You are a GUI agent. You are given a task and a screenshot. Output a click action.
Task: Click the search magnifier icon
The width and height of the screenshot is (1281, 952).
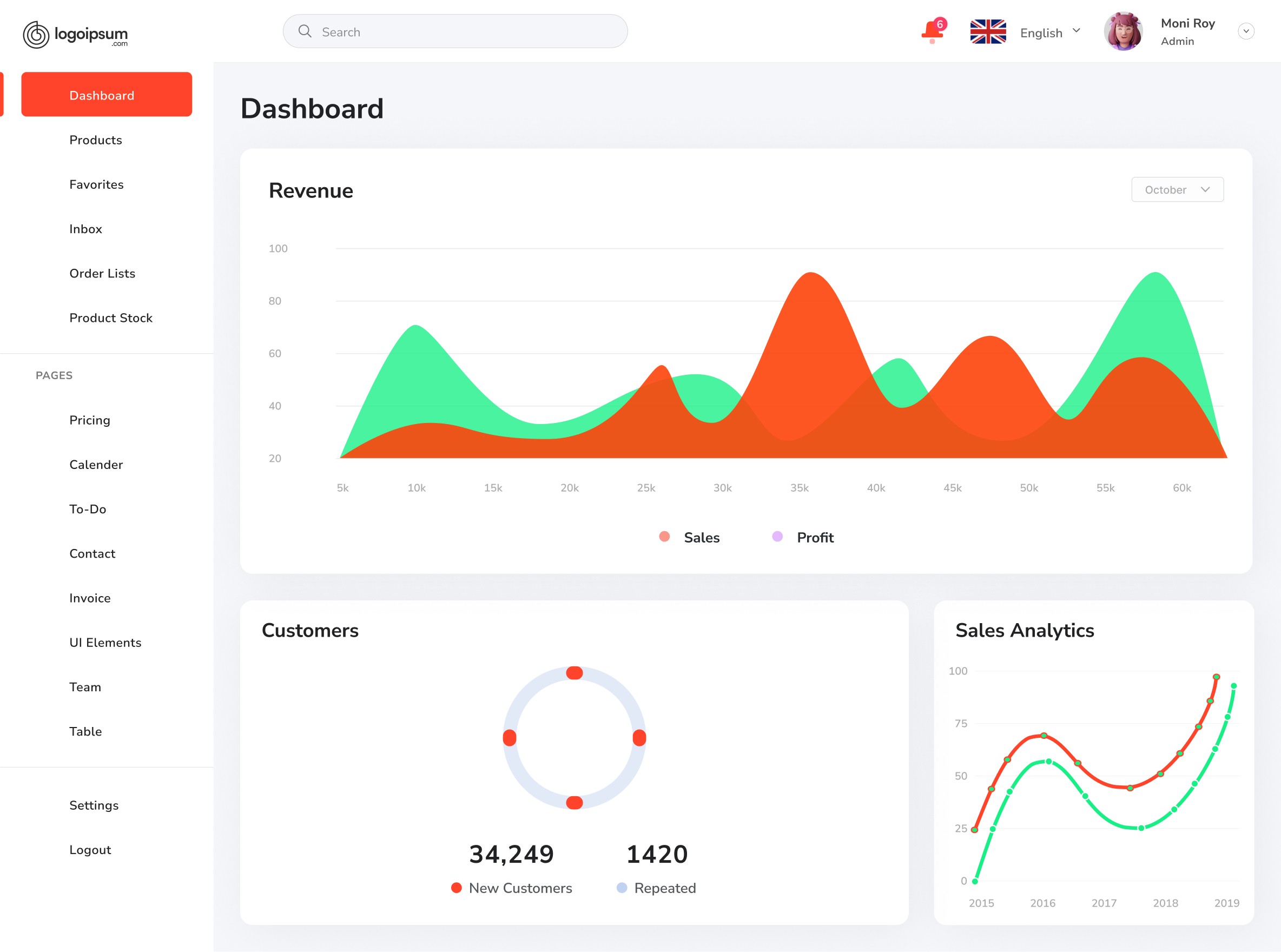(305, 32)
